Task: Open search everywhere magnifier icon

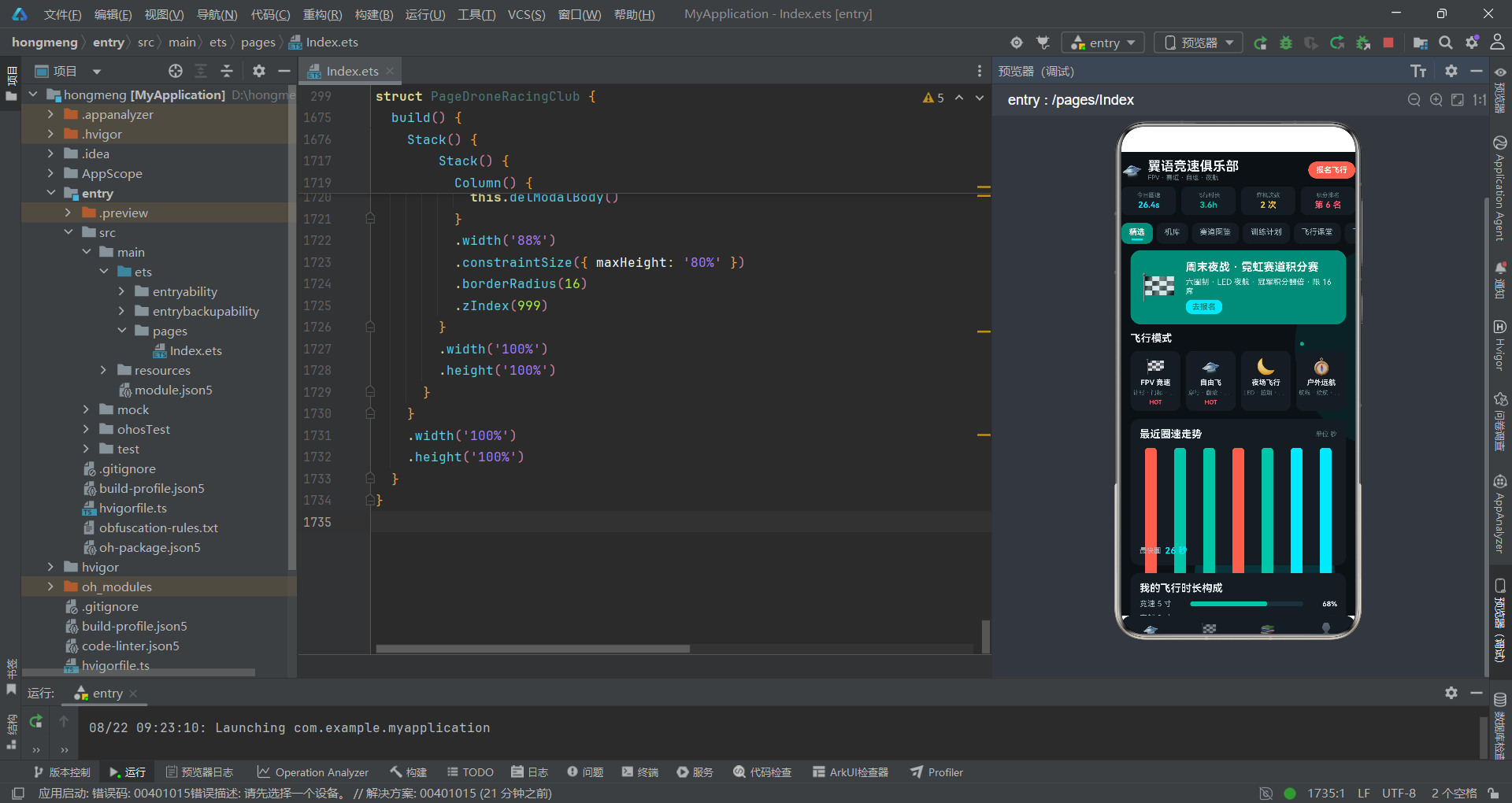Action: (1446, 43)
